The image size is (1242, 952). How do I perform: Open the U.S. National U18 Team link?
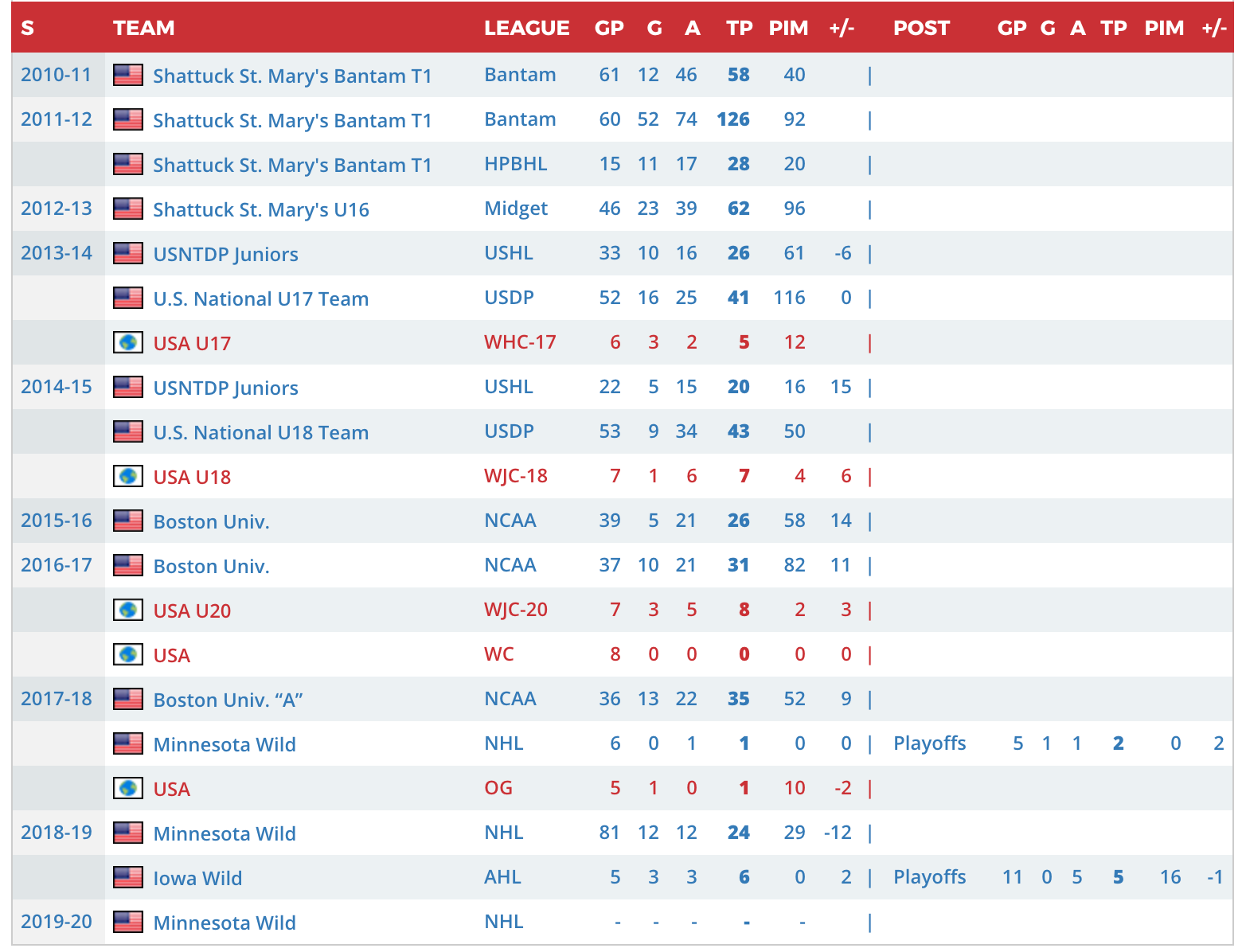[260, 432]
